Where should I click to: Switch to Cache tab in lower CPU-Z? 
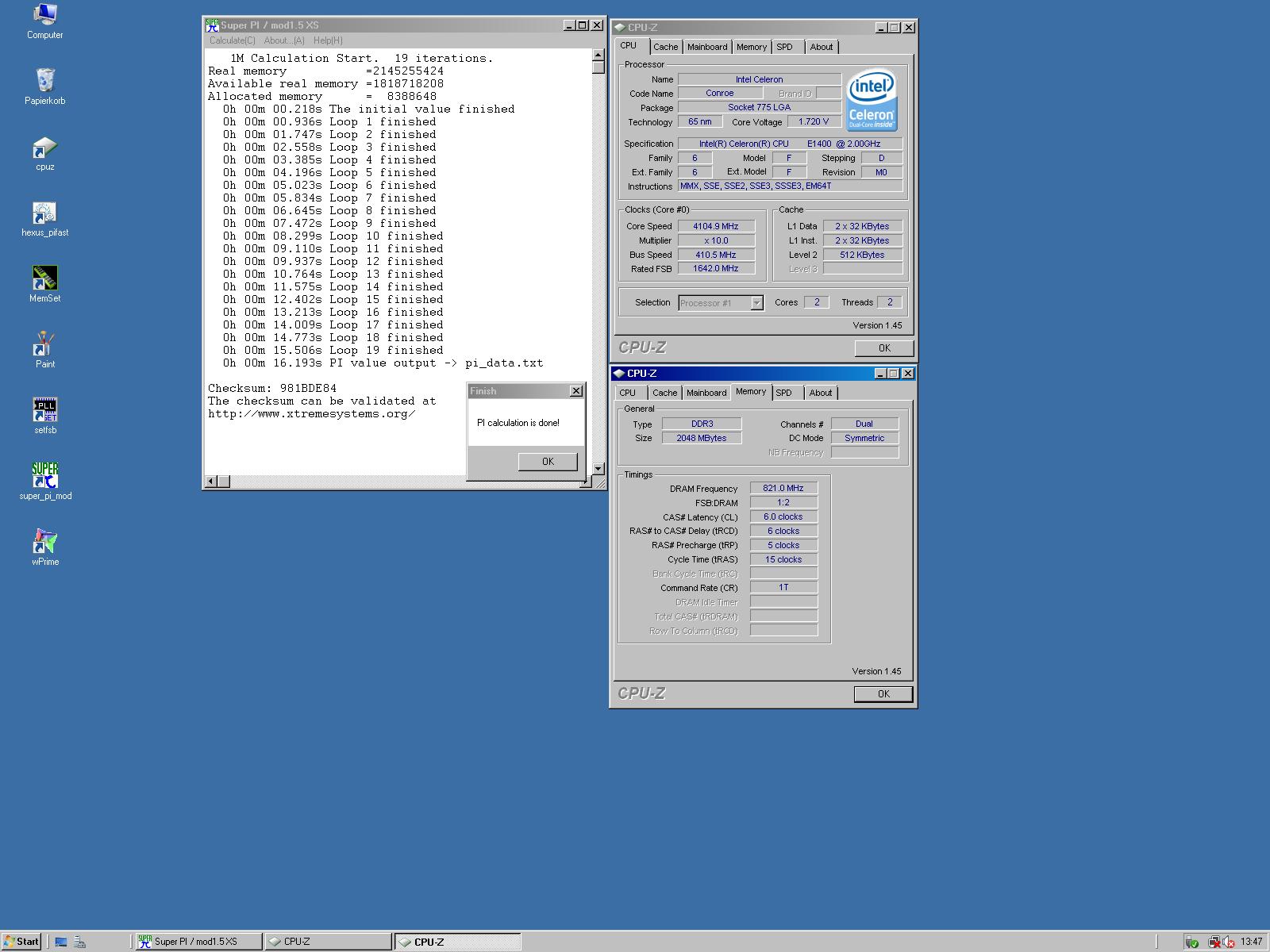pyautogui.click(x=665, y=393)
